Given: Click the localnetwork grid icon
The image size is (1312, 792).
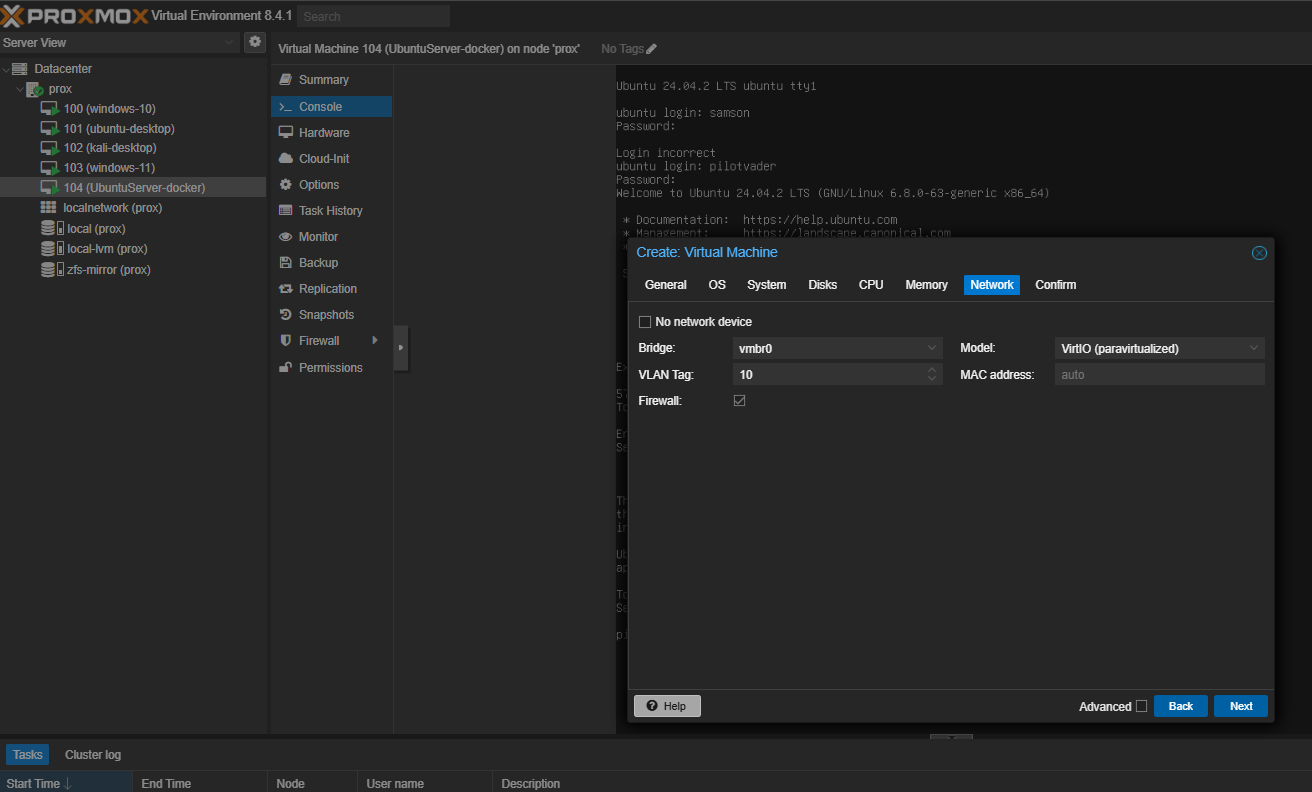Looking at the screenshot, I should [x=48, y=208].
